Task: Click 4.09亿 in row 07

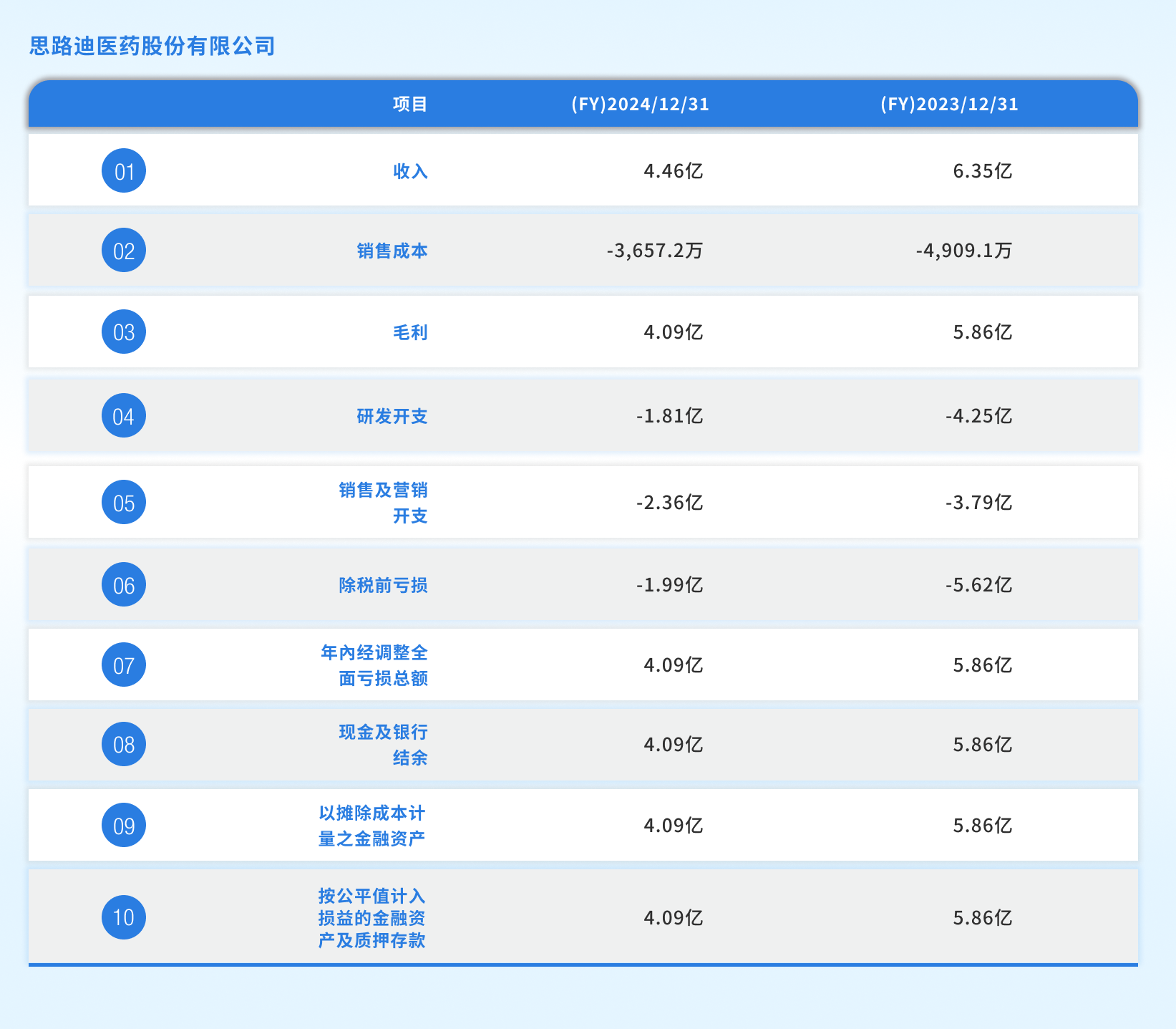Action: click(x=674, y=665)
